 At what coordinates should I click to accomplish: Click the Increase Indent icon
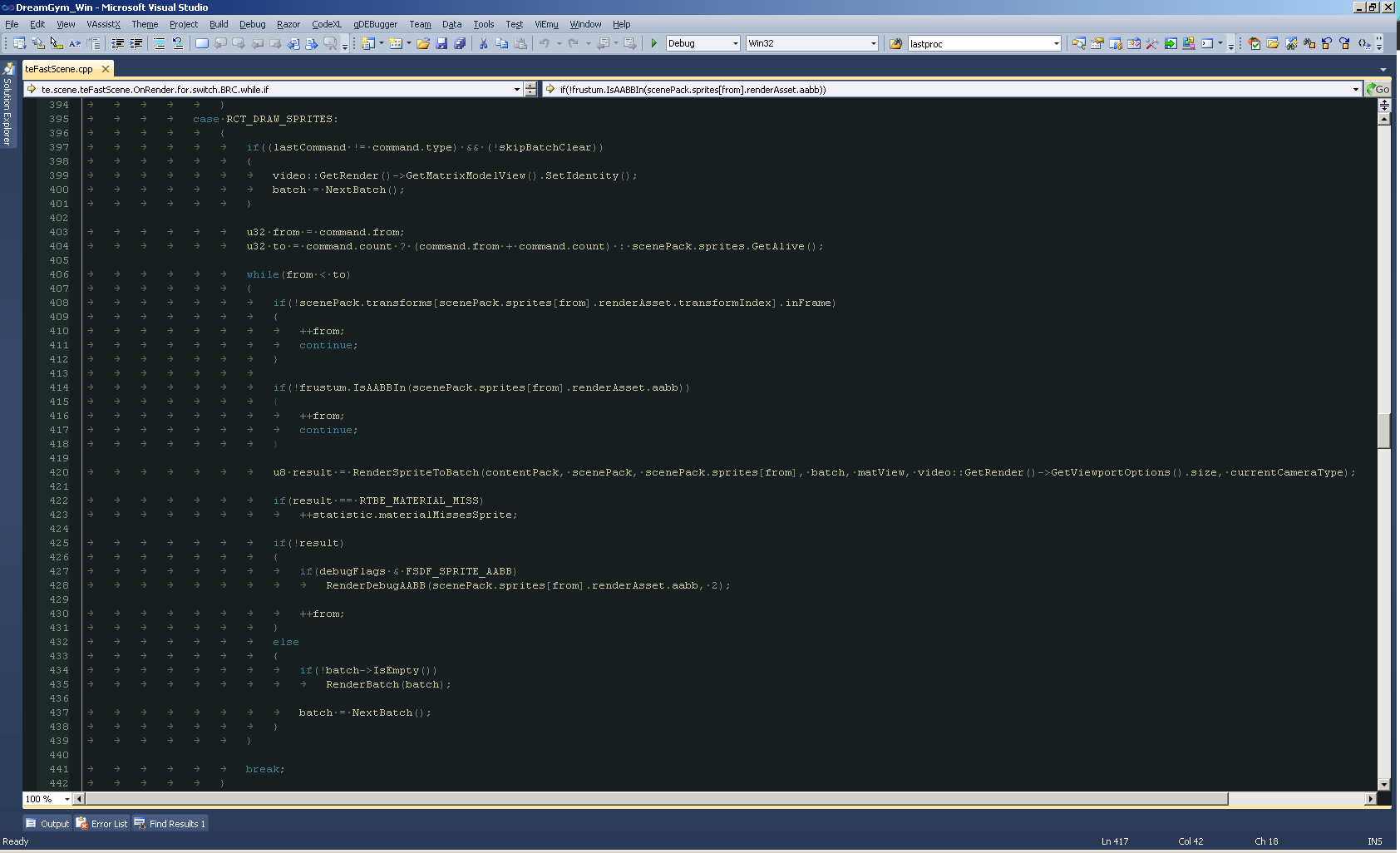[x=136, y=43]
